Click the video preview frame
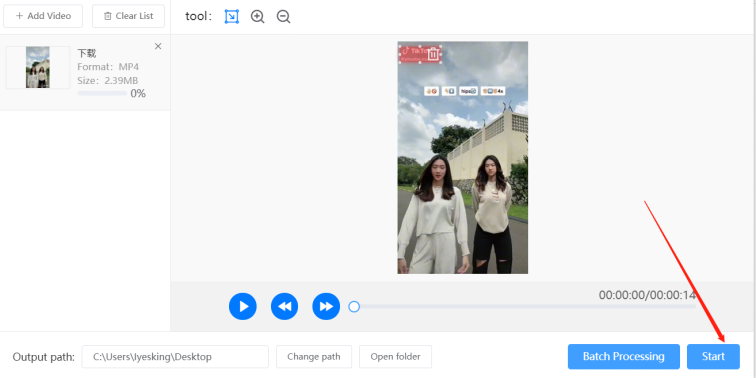The width and height of the screenshot is (756, 378). pos(462,158)
